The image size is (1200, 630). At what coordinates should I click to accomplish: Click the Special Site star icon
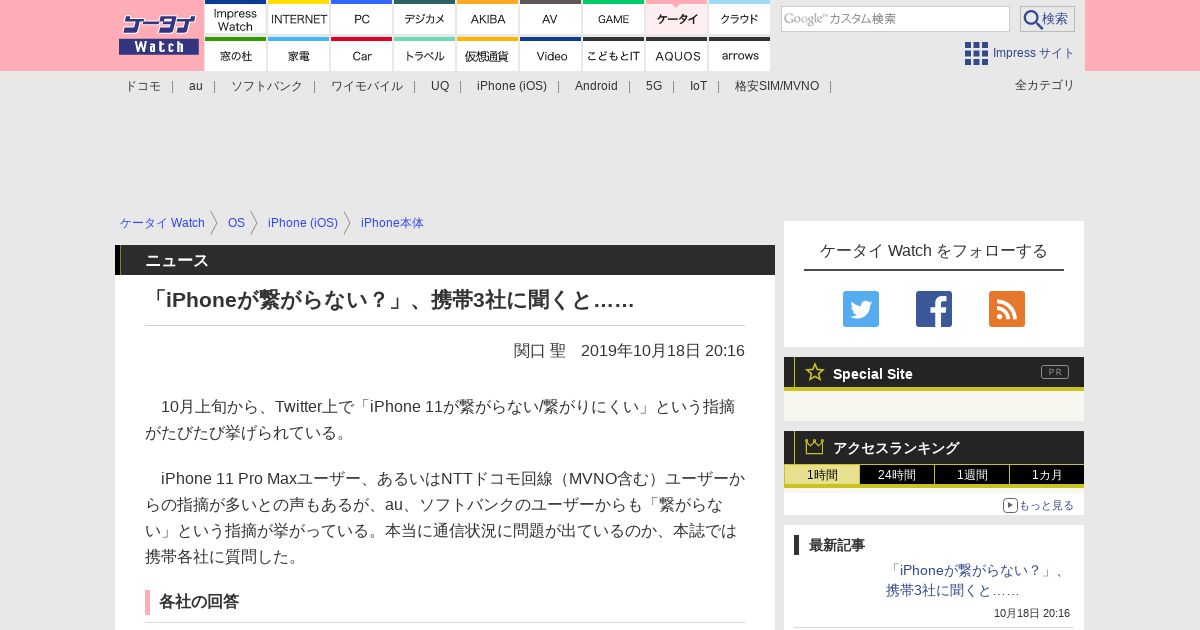coord(815,372)
